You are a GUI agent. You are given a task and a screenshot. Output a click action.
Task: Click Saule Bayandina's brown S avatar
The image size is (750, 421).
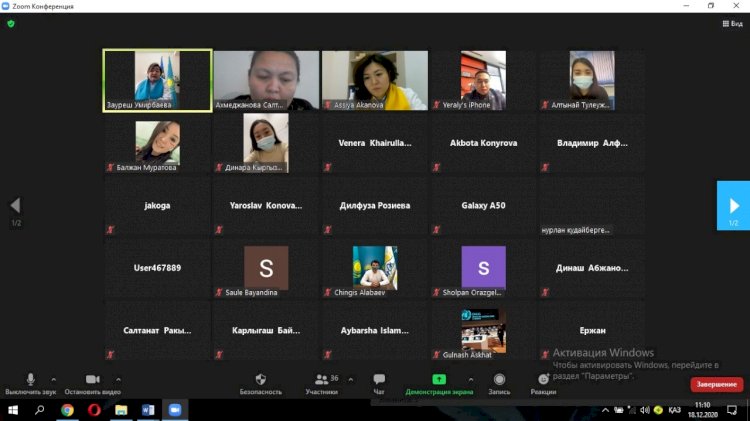pos(266,267)
